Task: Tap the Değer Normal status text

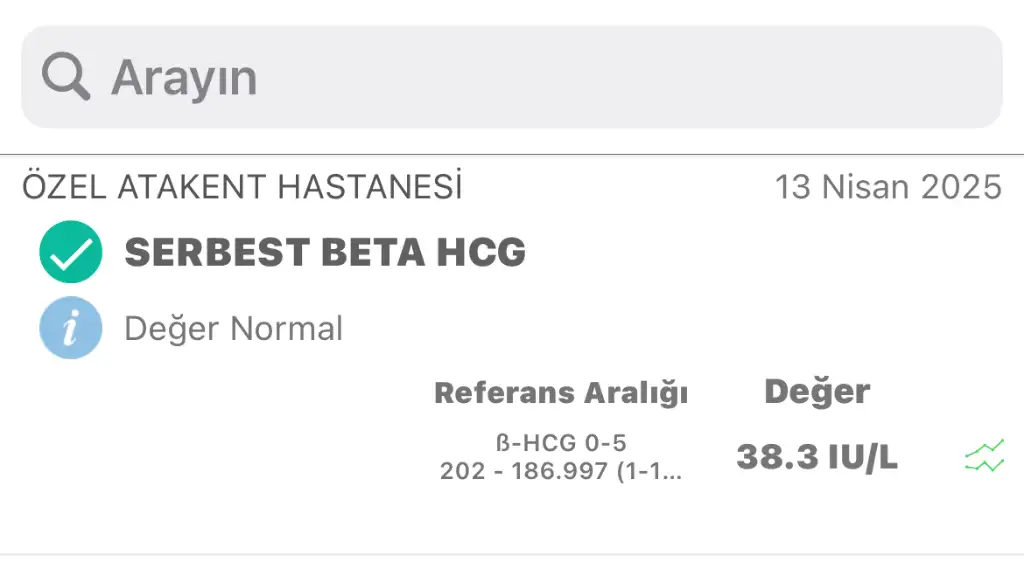Action: tap(233, 328)
